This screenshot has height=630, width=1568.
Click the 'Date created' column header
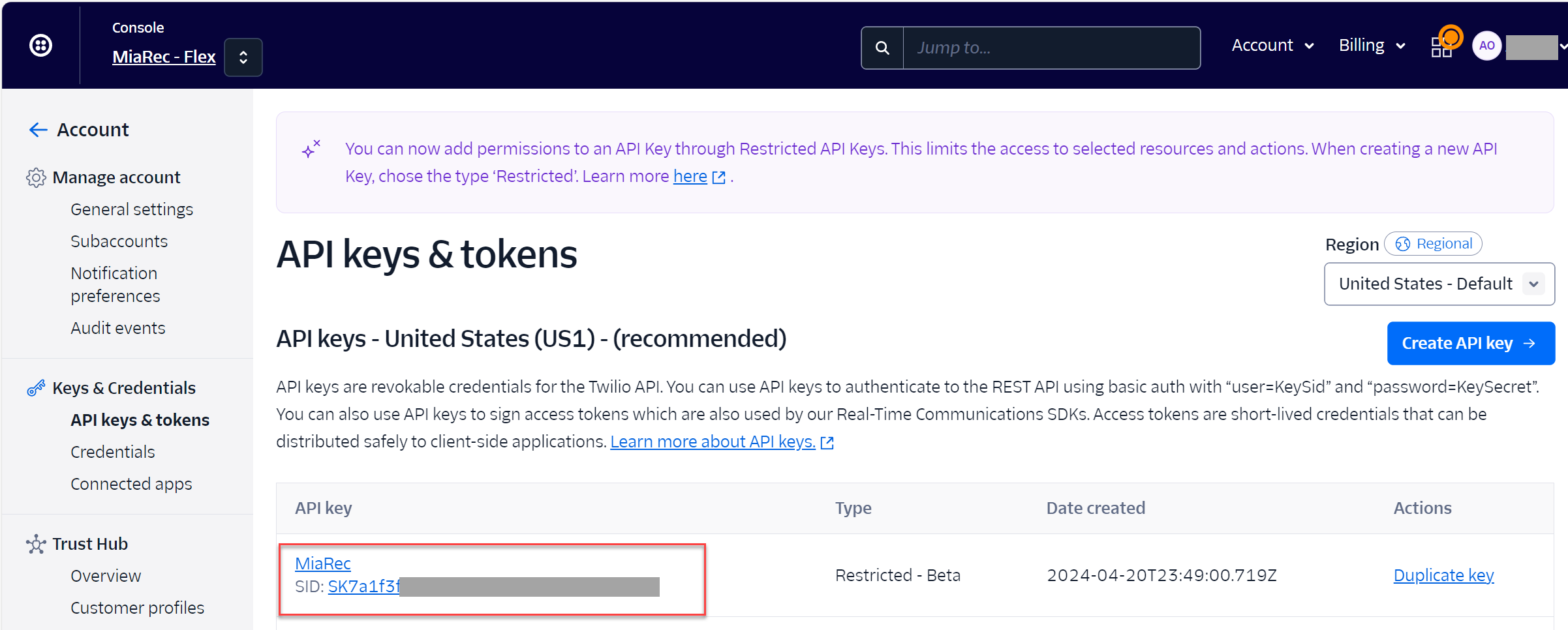1096,508
